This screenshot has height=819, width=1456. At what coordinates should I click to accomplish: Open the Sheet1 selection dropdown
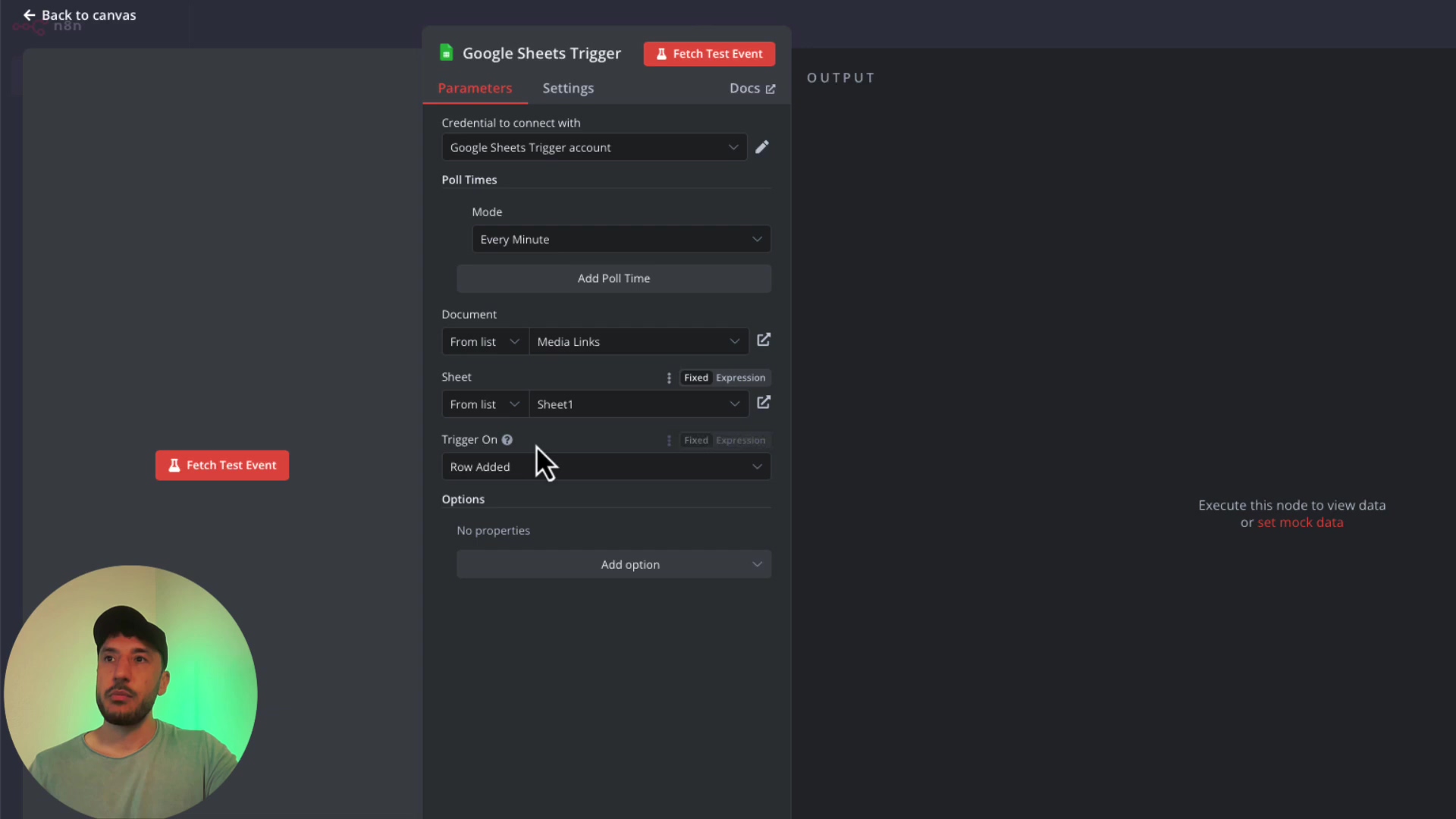tap(639, 404)
